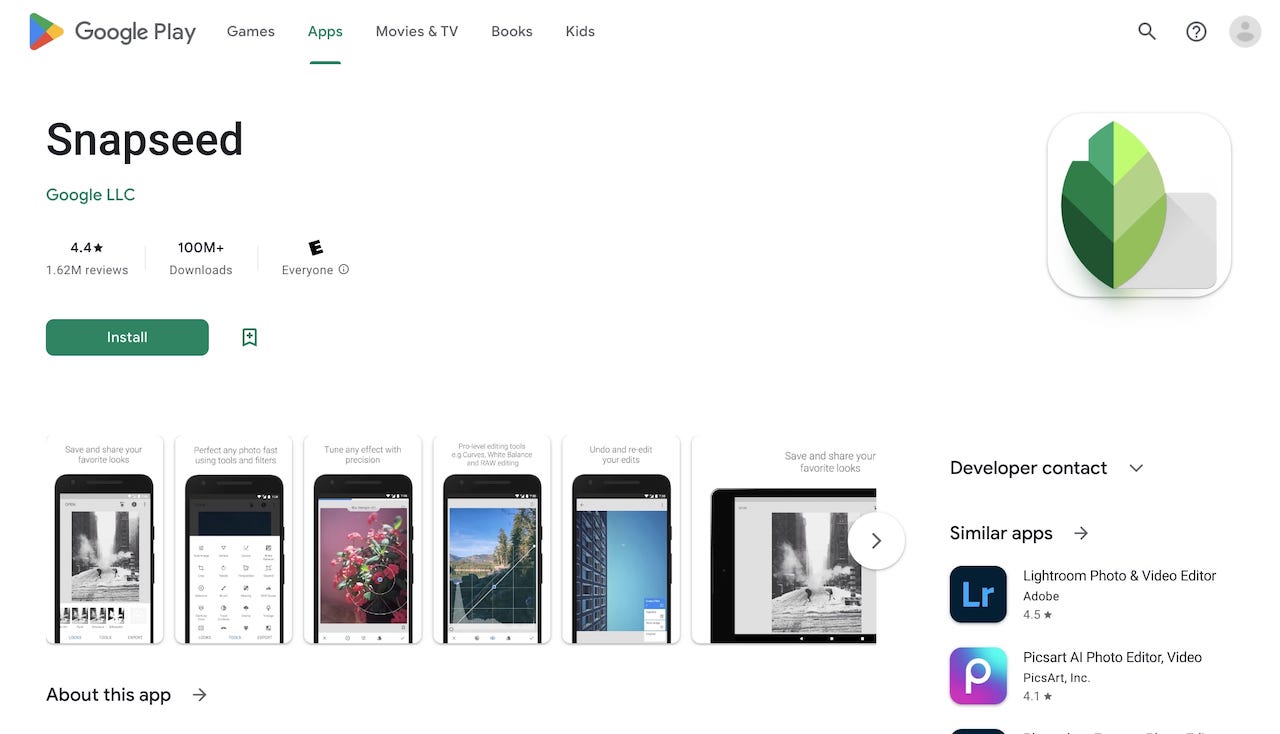This screenshot has height=734, width=1280.
Task: Open the Similar apps arrow
Action: [1081, 533]
